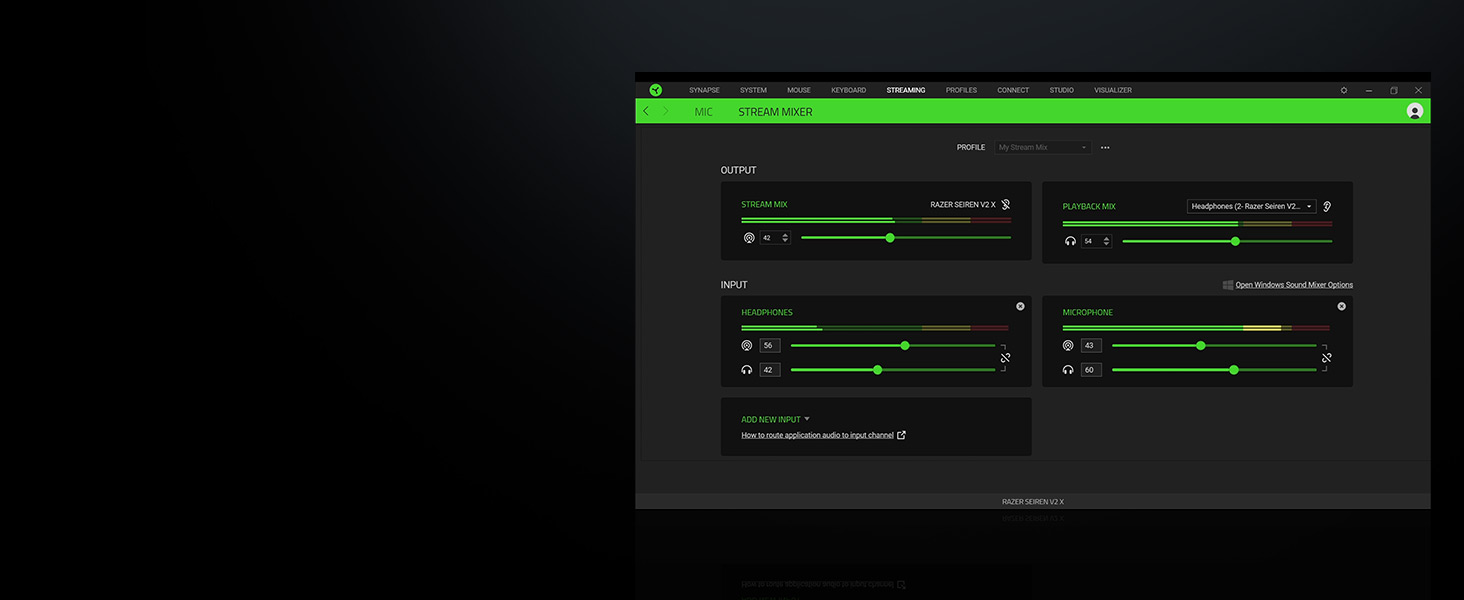
Task: Select the STREAM MIXER sub-tab
Action: (775, 112)
